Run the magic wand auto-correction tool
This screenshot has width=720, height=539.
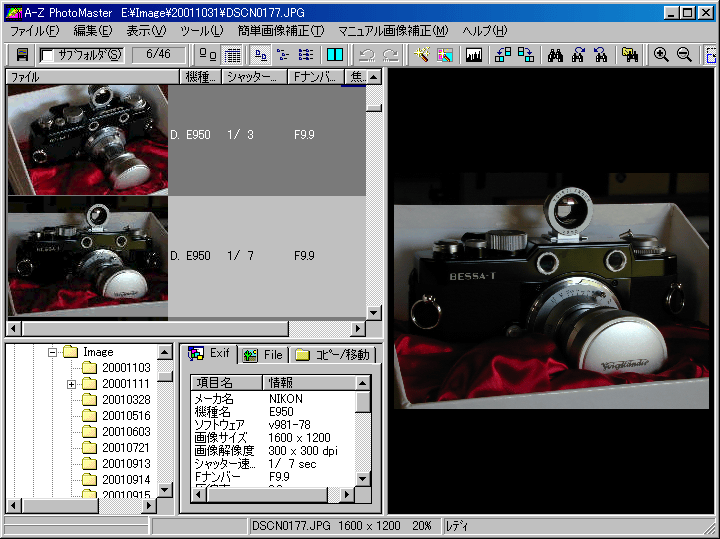[x=422, y=55]
